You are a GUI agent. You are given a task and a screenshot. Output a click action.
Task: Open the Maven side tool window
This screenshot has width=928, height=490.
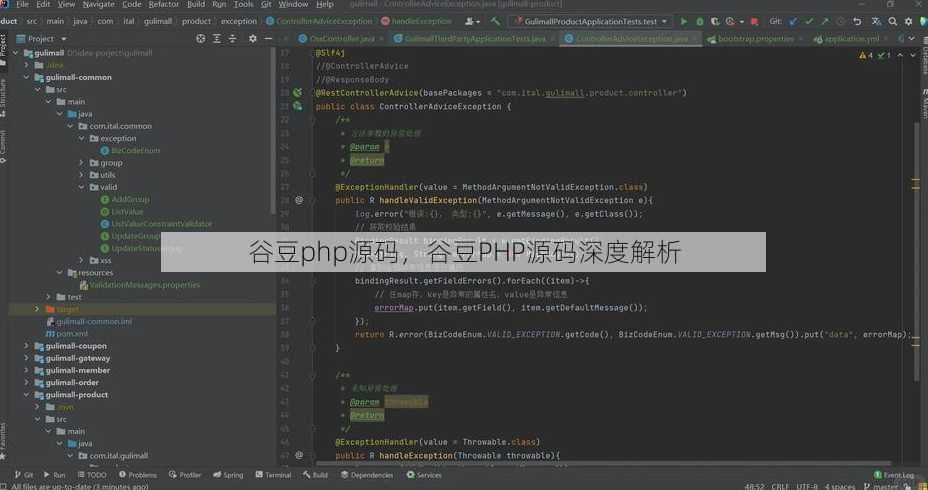click(x=924, y=104)
